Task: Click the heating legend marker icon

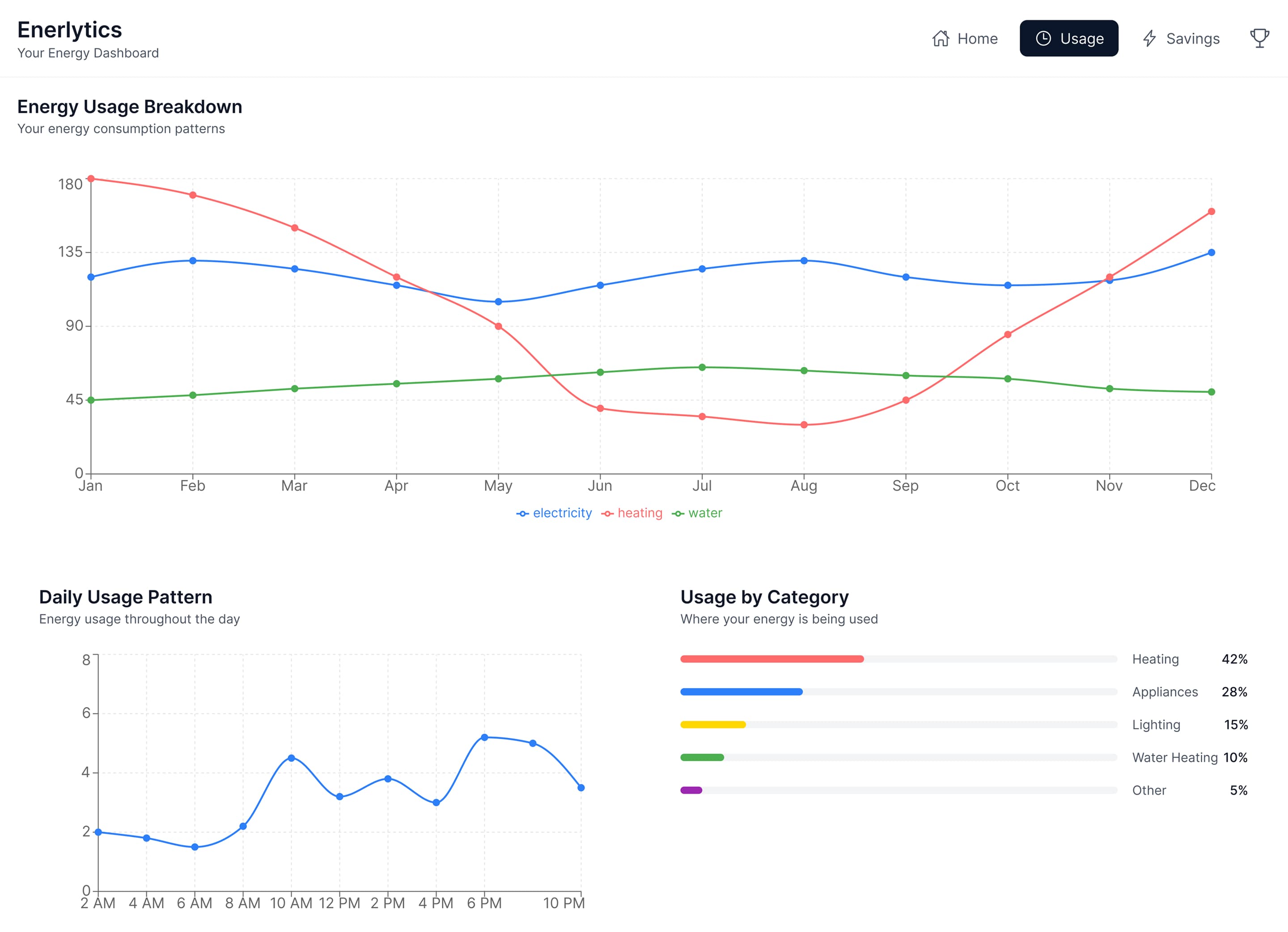Action: (x=607, y=514)
